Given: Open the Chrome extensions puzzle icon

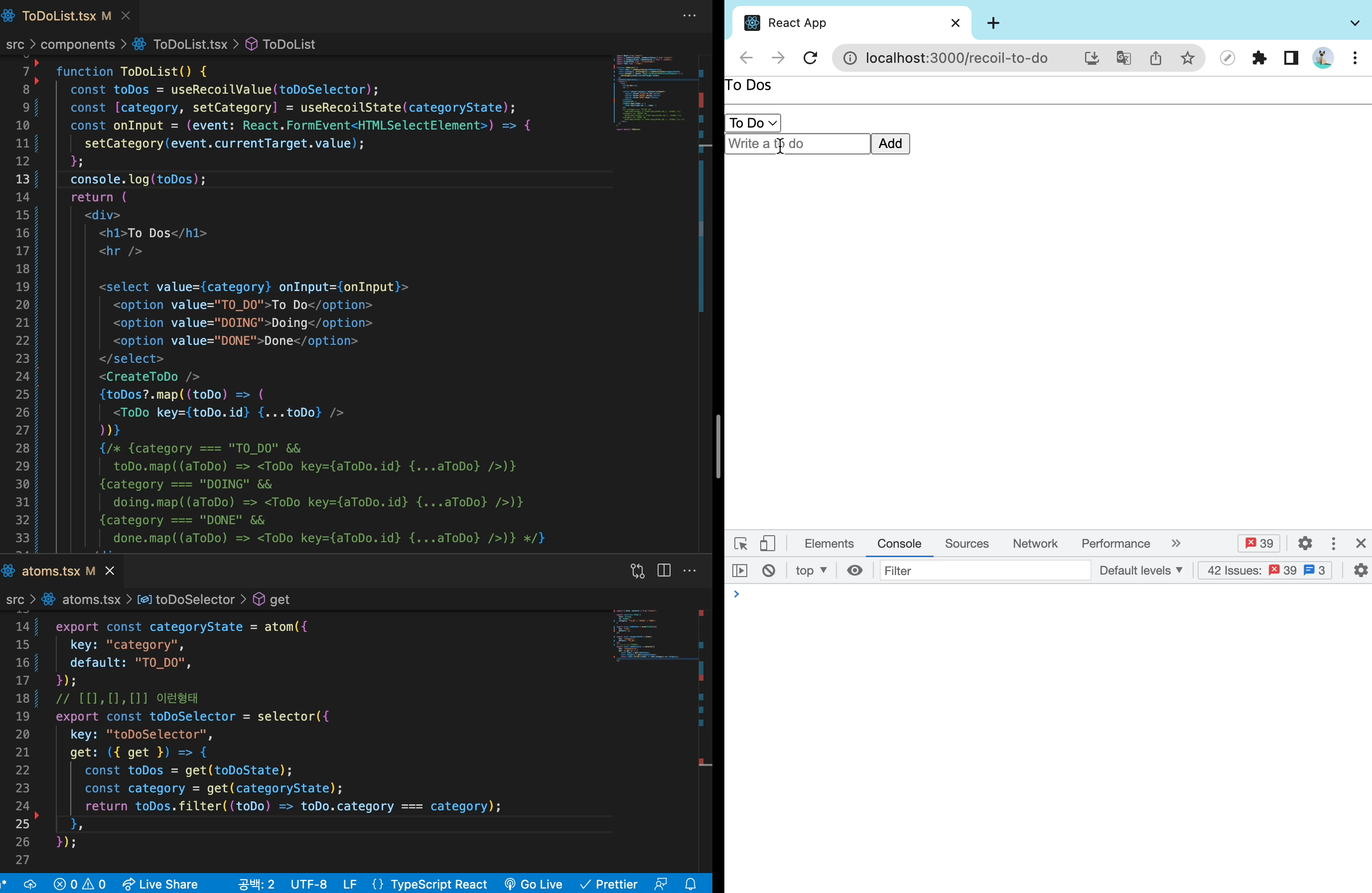Looking at the screenshot, I should click(1259, 58).
